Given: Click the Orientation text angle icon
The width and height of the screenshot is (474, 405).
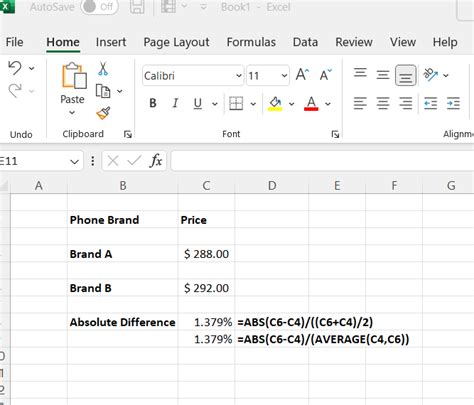Looking at the screenshot, I should [x=430, y=75].
